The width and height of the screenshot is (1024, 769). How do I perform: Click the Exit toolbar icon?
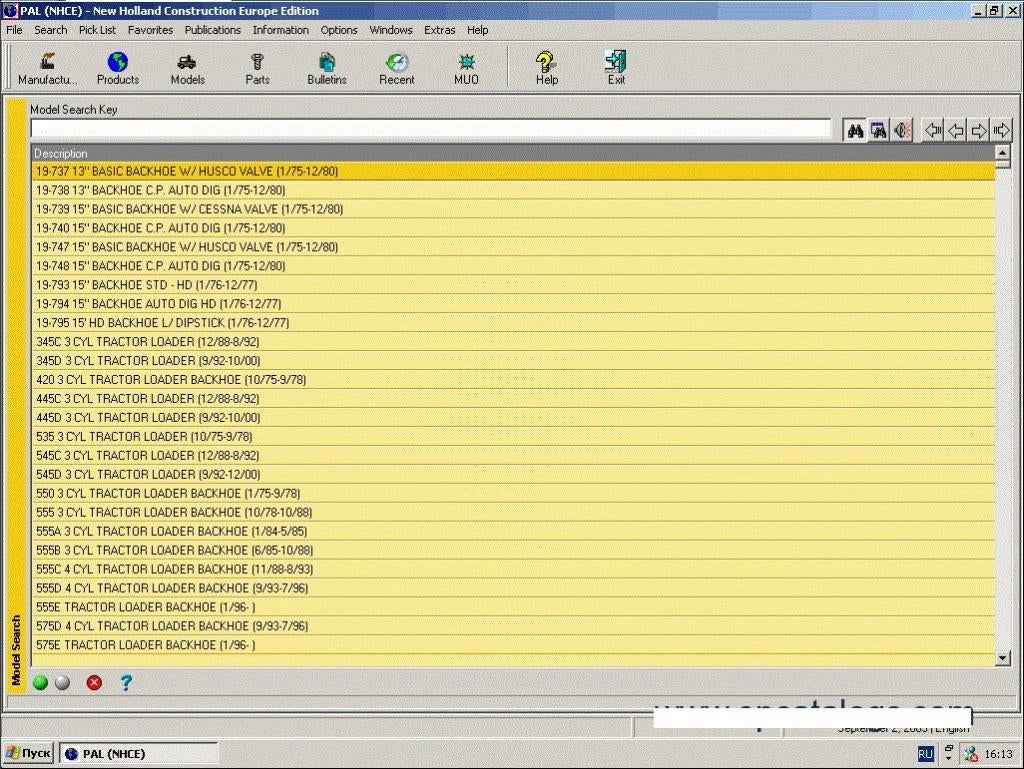(x=616, y=61)
